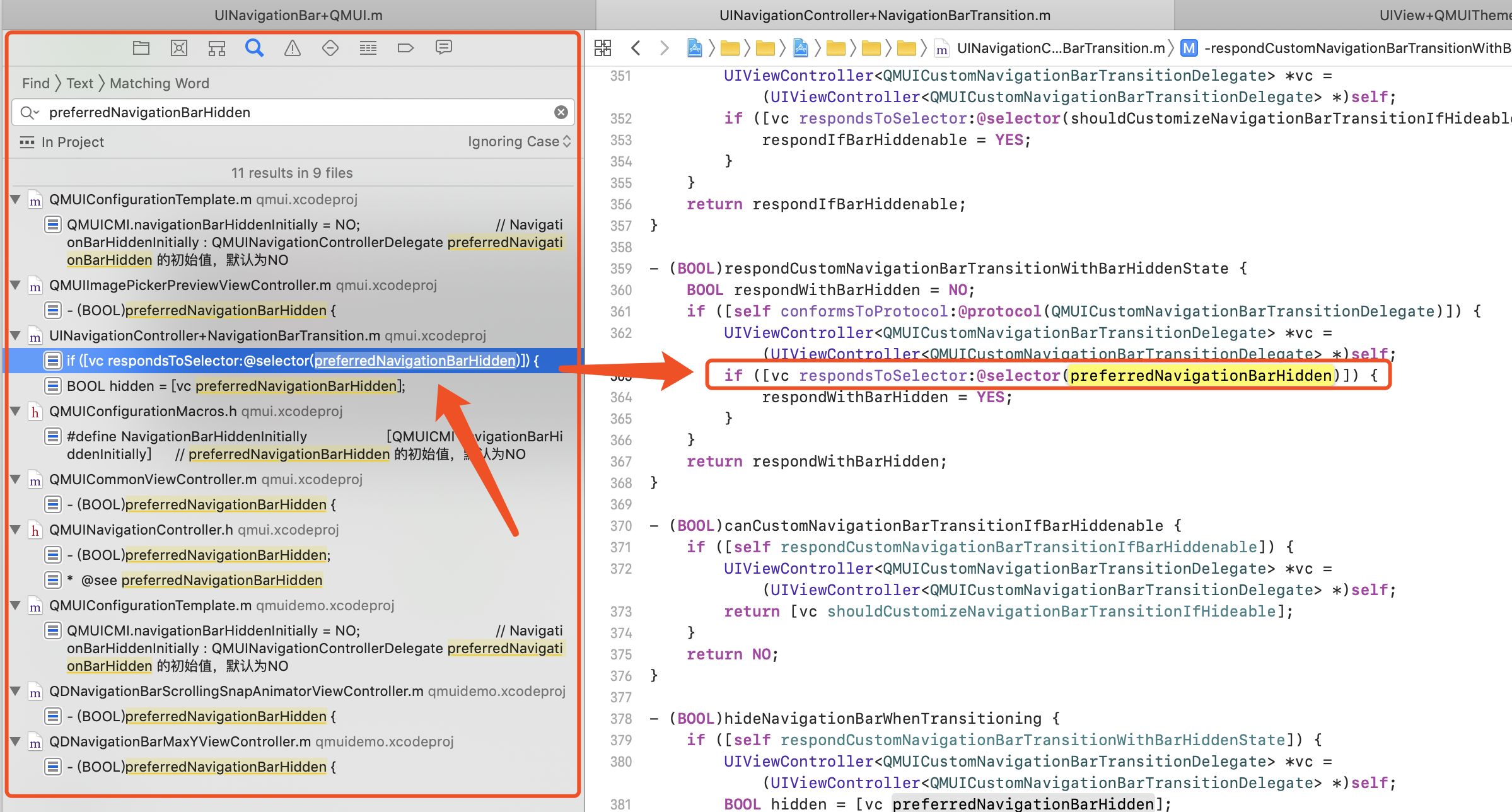This screenshot has height=812, width=1512.
Task: Click the M method symbol in the jump bar
Action: 1189,48
